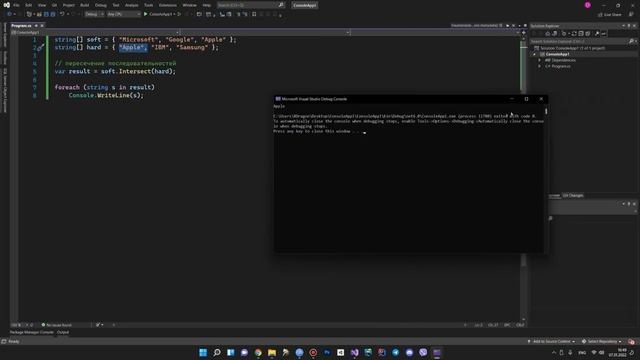Screen dimensions: 640x360
Task: Open the Project menu
Action: [x=69, y=5]
